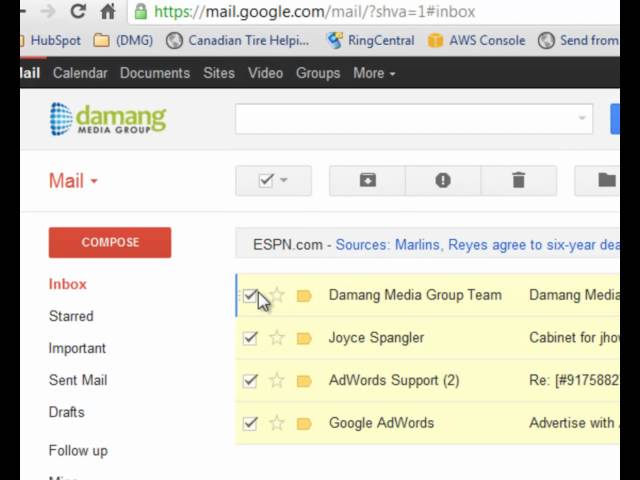The width and height of the screenshot is (640, 480).
Task: Uncheck the Joyce Spangler email checkbox
Action: [250, 338]
